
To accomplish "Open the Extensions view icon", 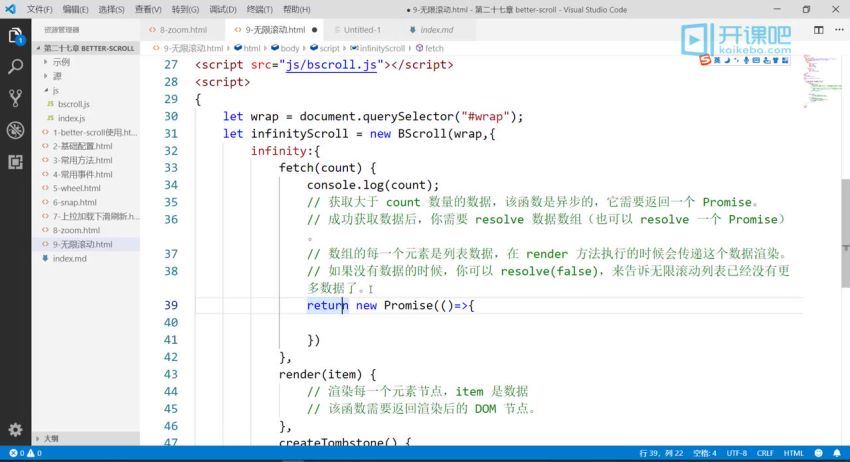I will 16,162.
